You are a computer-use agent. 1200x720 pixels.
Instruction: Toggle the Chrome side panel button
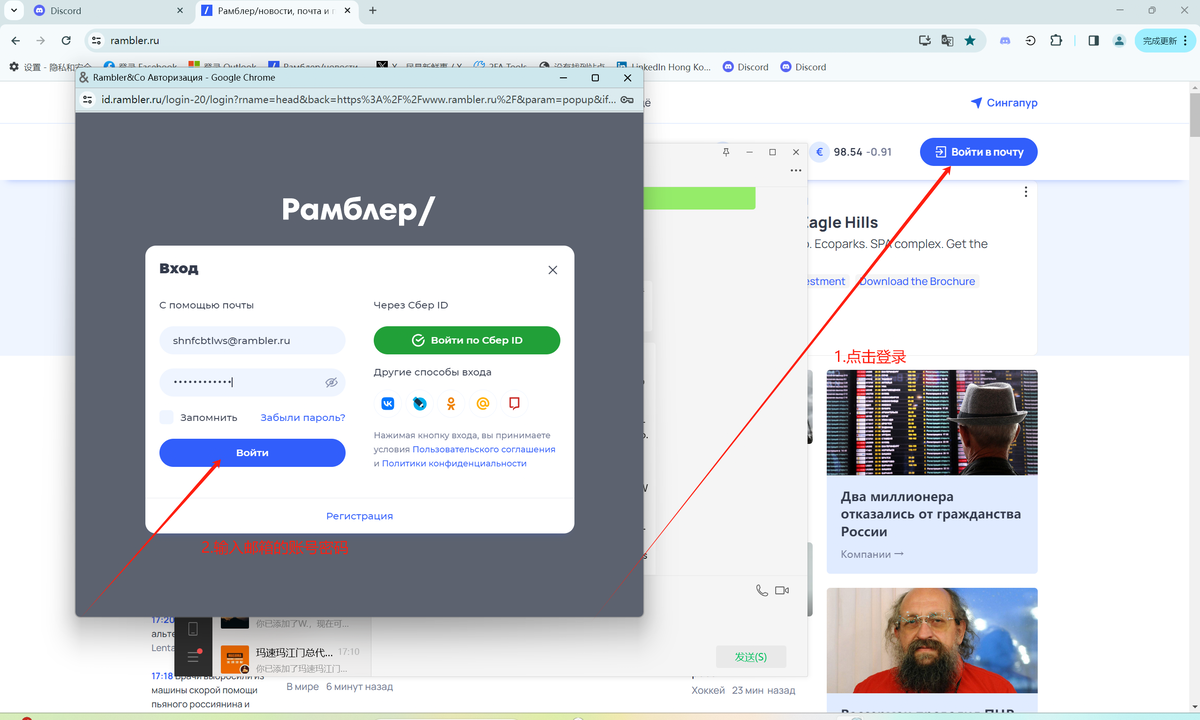click(x=1093, y=41)
